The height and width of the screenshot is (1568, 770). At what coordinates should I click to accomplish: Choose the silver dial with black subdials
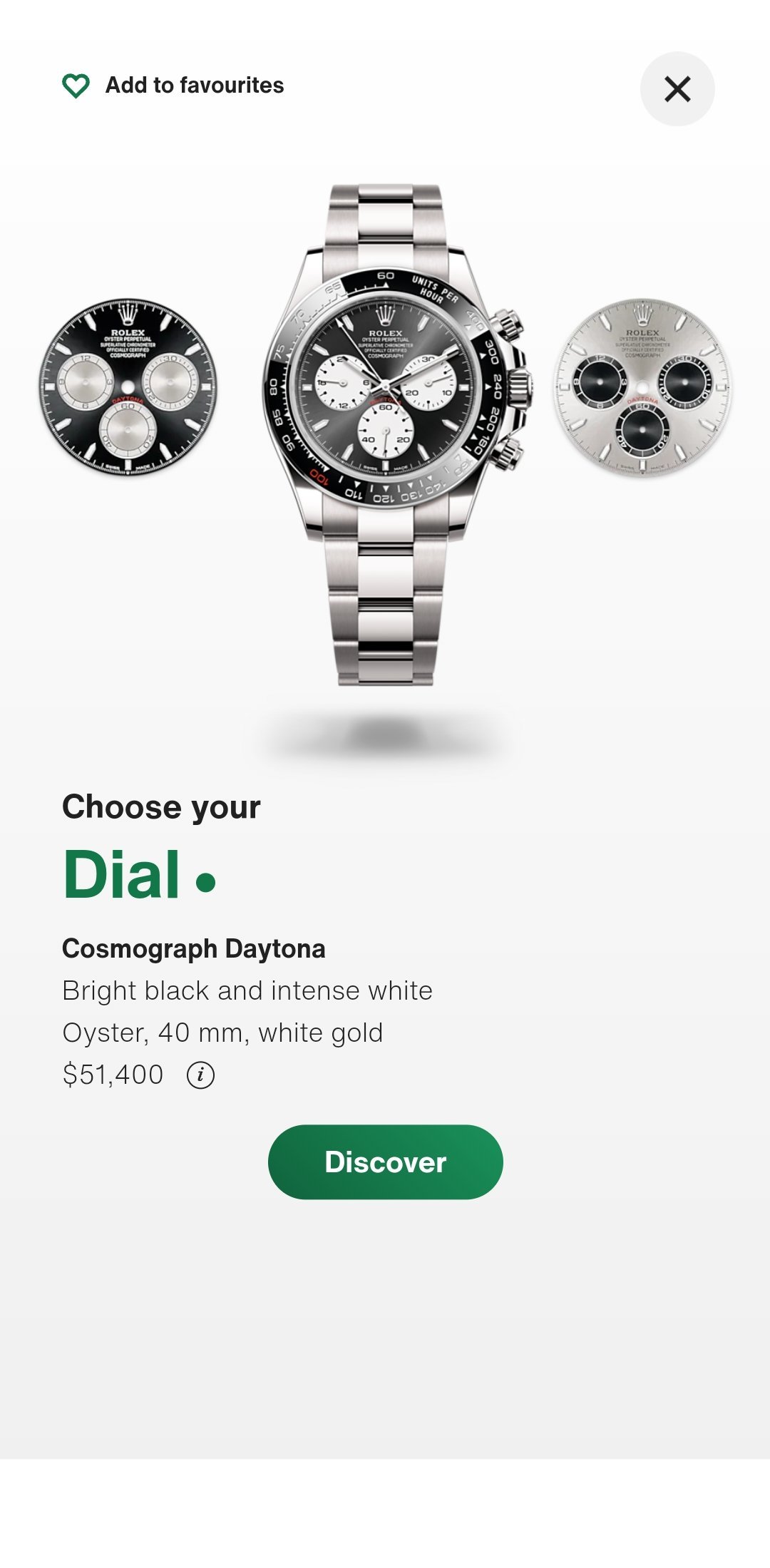pyautogui.click(x=643, y=387)
